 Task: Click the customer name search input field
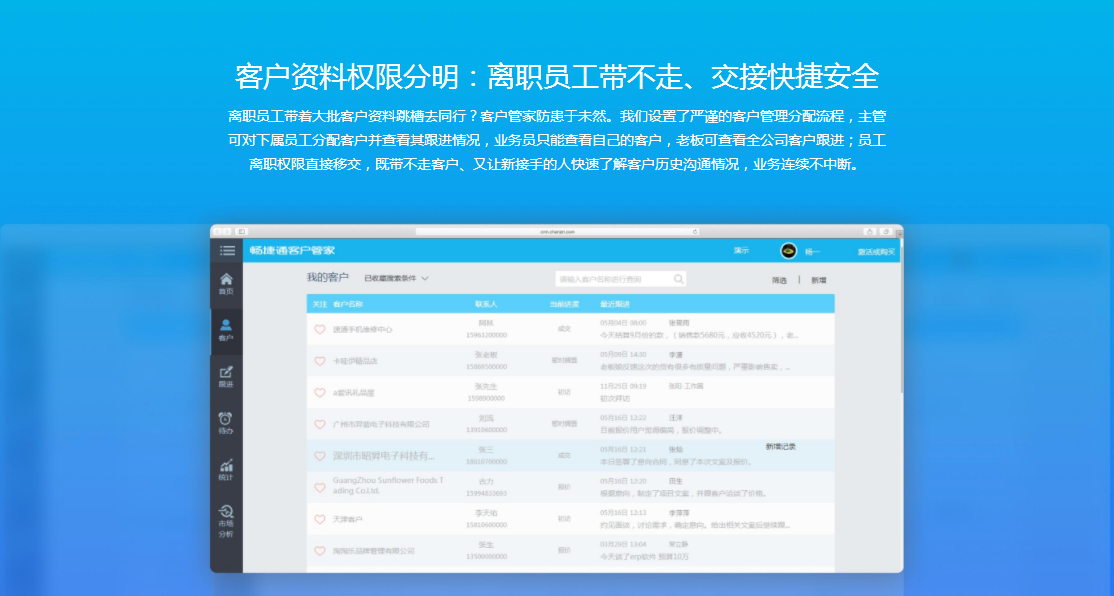612,279
